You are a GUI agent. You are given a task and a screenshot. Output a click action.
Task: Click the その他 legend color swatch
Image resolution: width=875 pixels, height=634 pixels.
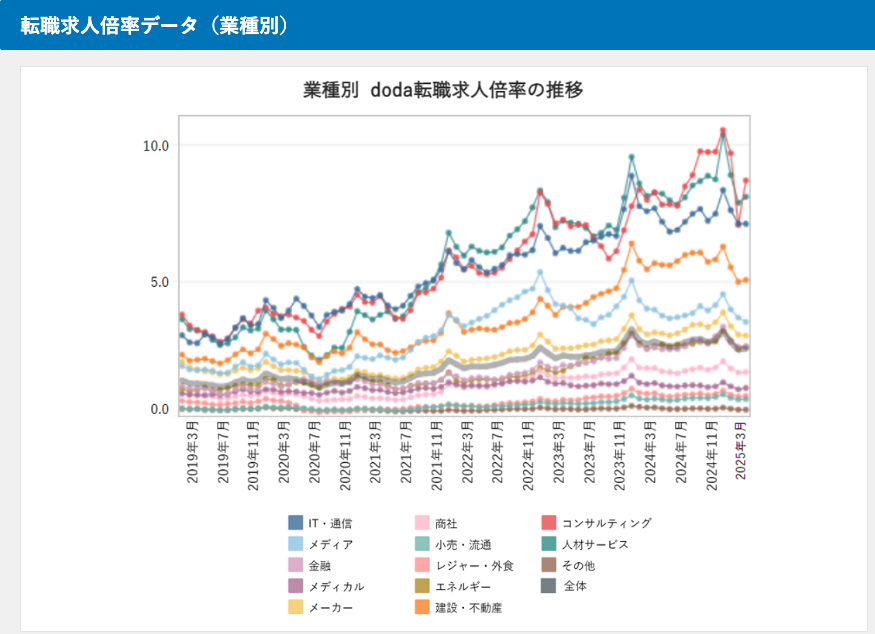(x=549, y=565)
